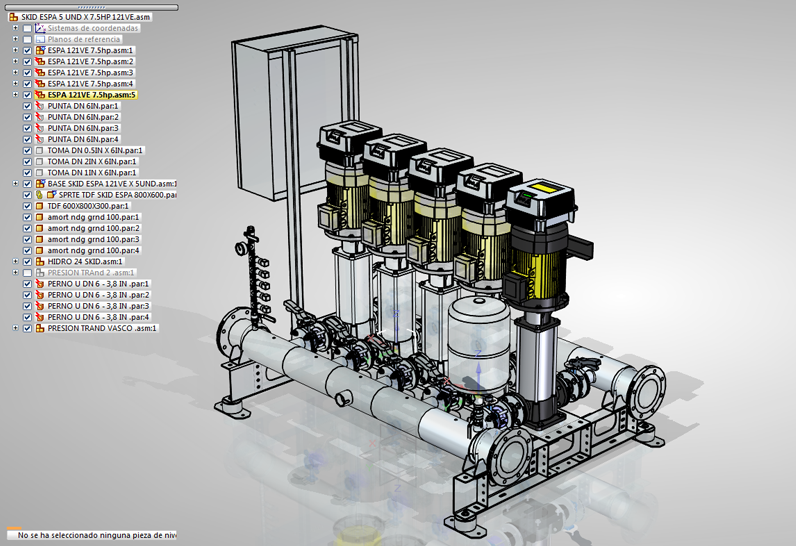Click the part icon of PERNO U DN 6 - 3,8 IN .par:2
Screen dimensions: 796x546
click(x=40, y=295)
